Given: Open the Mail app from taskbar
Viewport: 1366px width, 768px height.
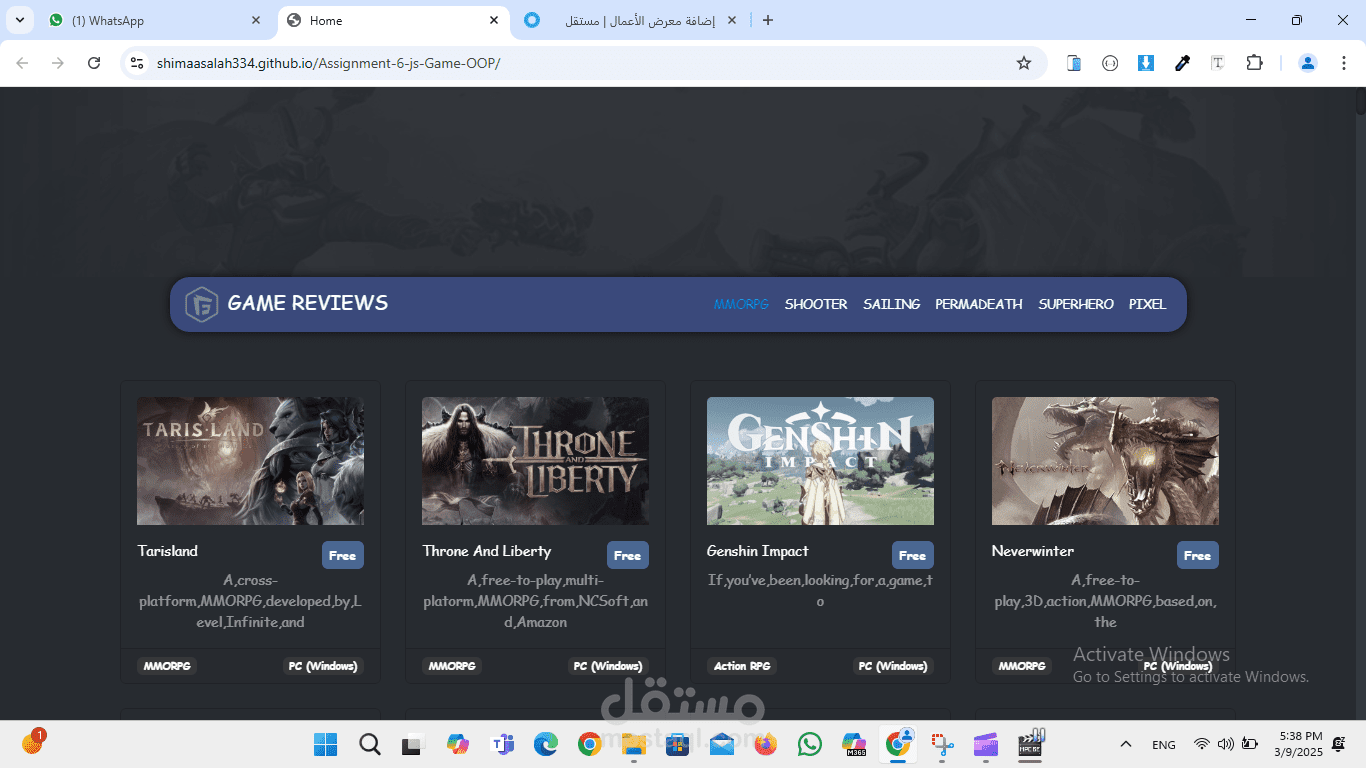Looking at the screenshot, I should (x=722, y=744).
